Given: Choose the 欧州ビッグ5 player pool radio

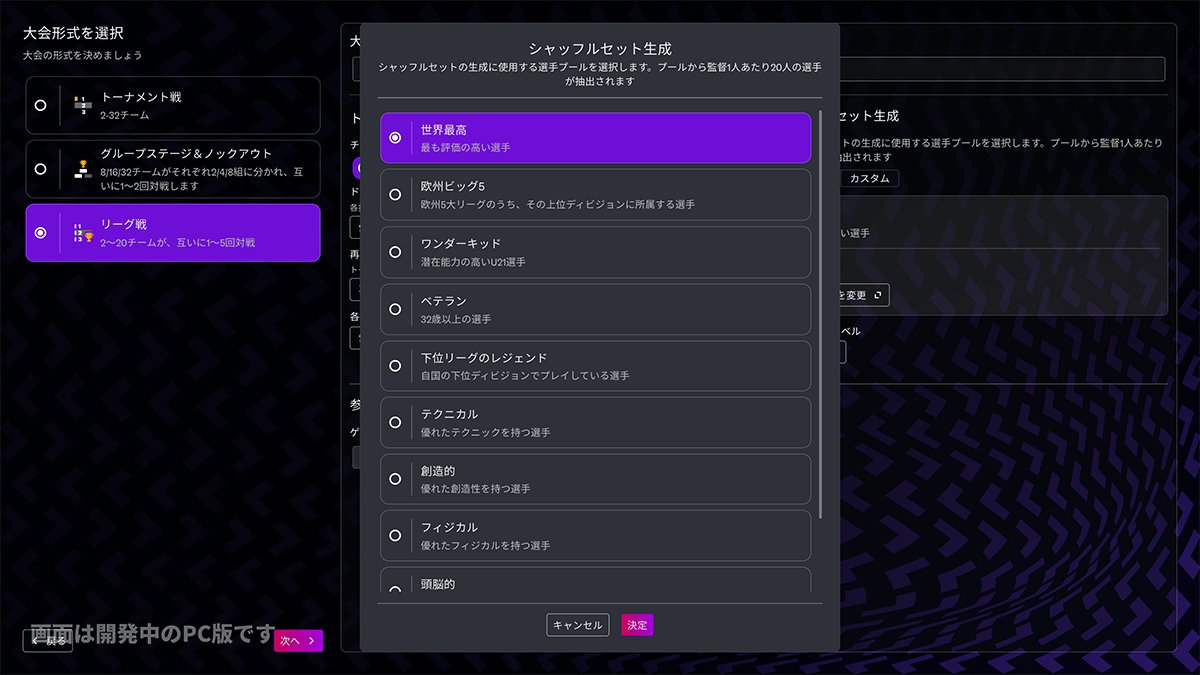Looking at the screenshot, I should [395, 194].
